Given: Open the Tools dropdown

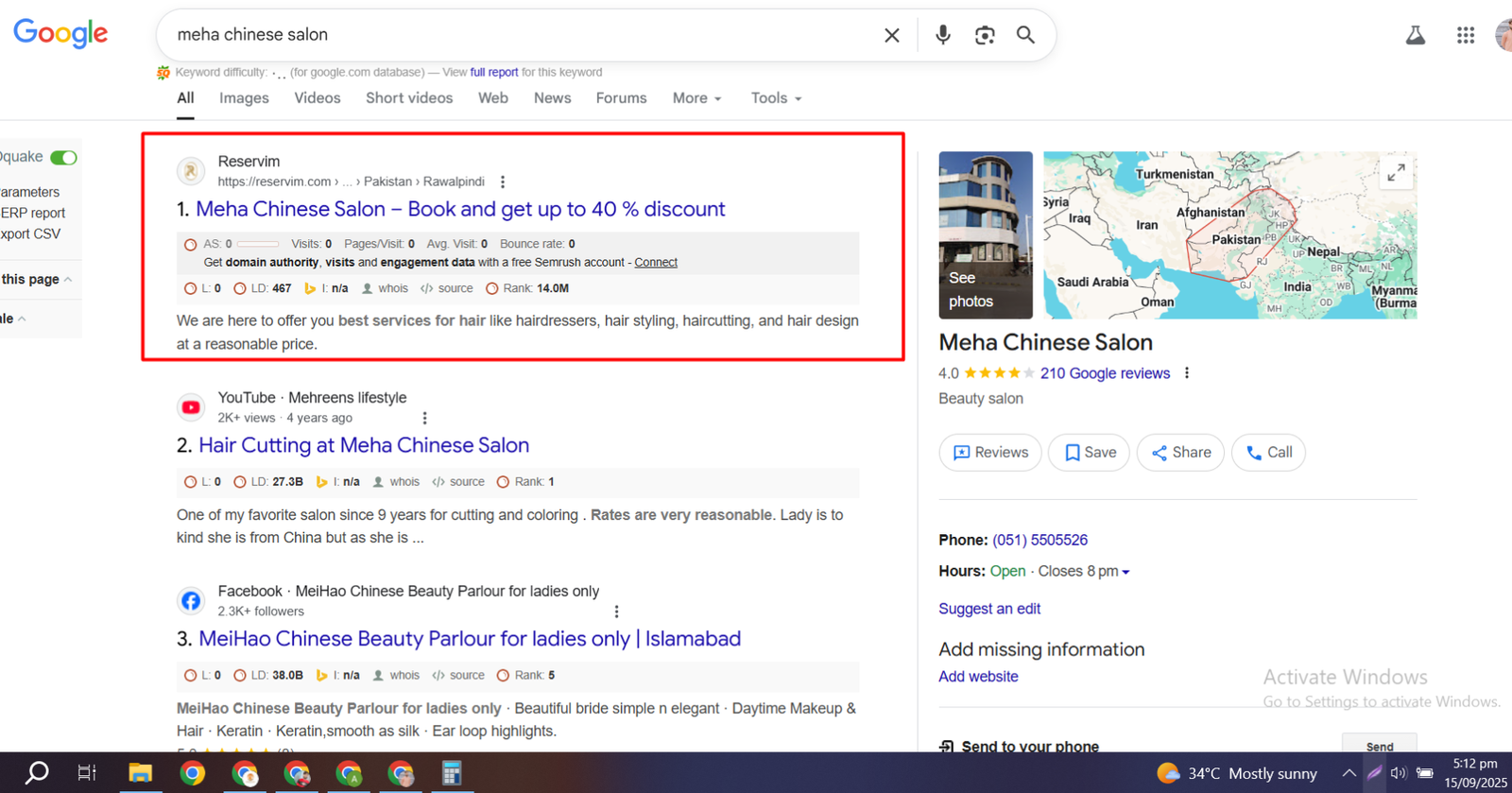Looking at the screenshot, I should point(776,98).
